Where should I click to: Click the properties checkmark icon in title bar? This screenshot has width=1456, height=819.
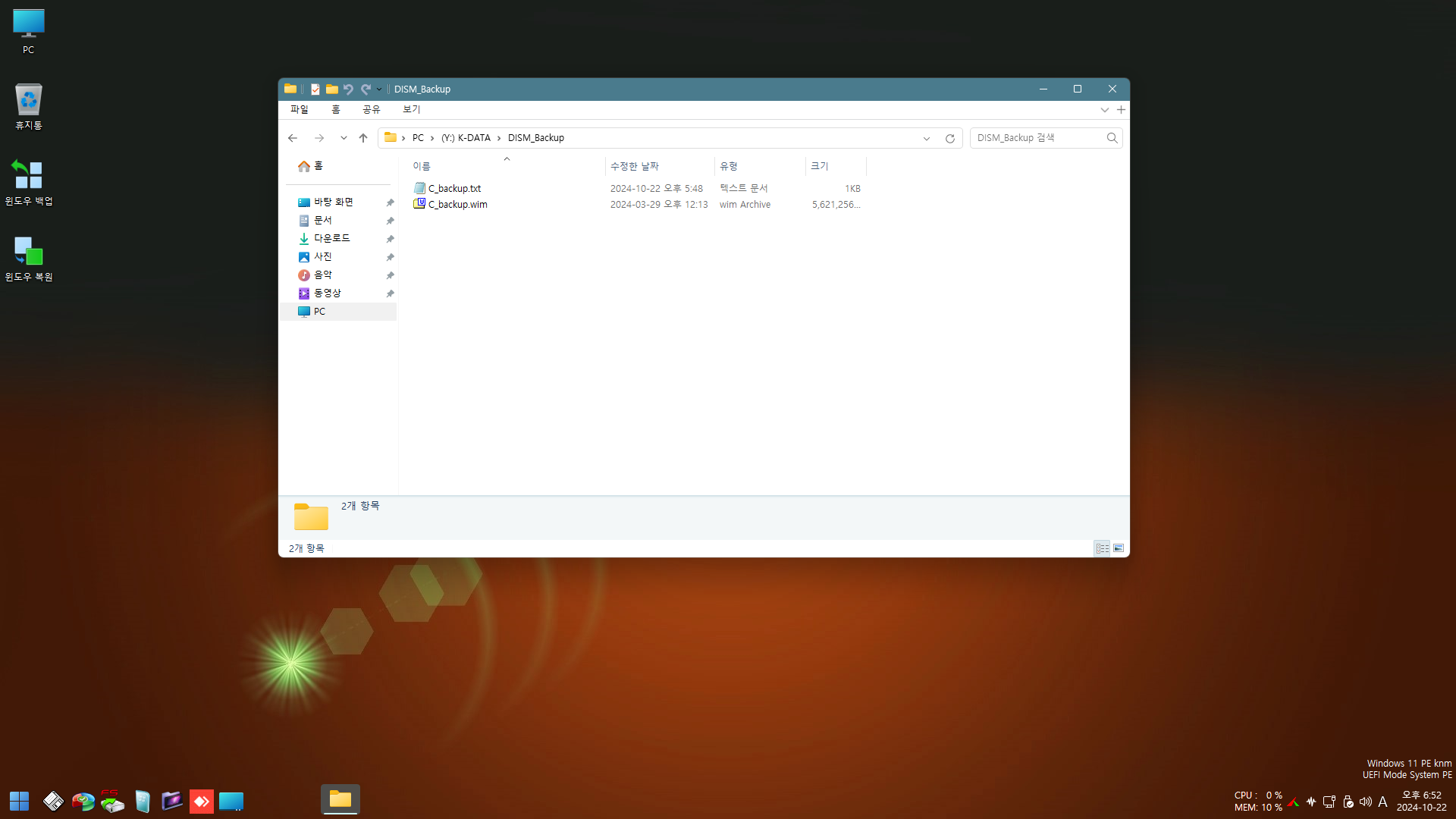click(x=315, y=89)
